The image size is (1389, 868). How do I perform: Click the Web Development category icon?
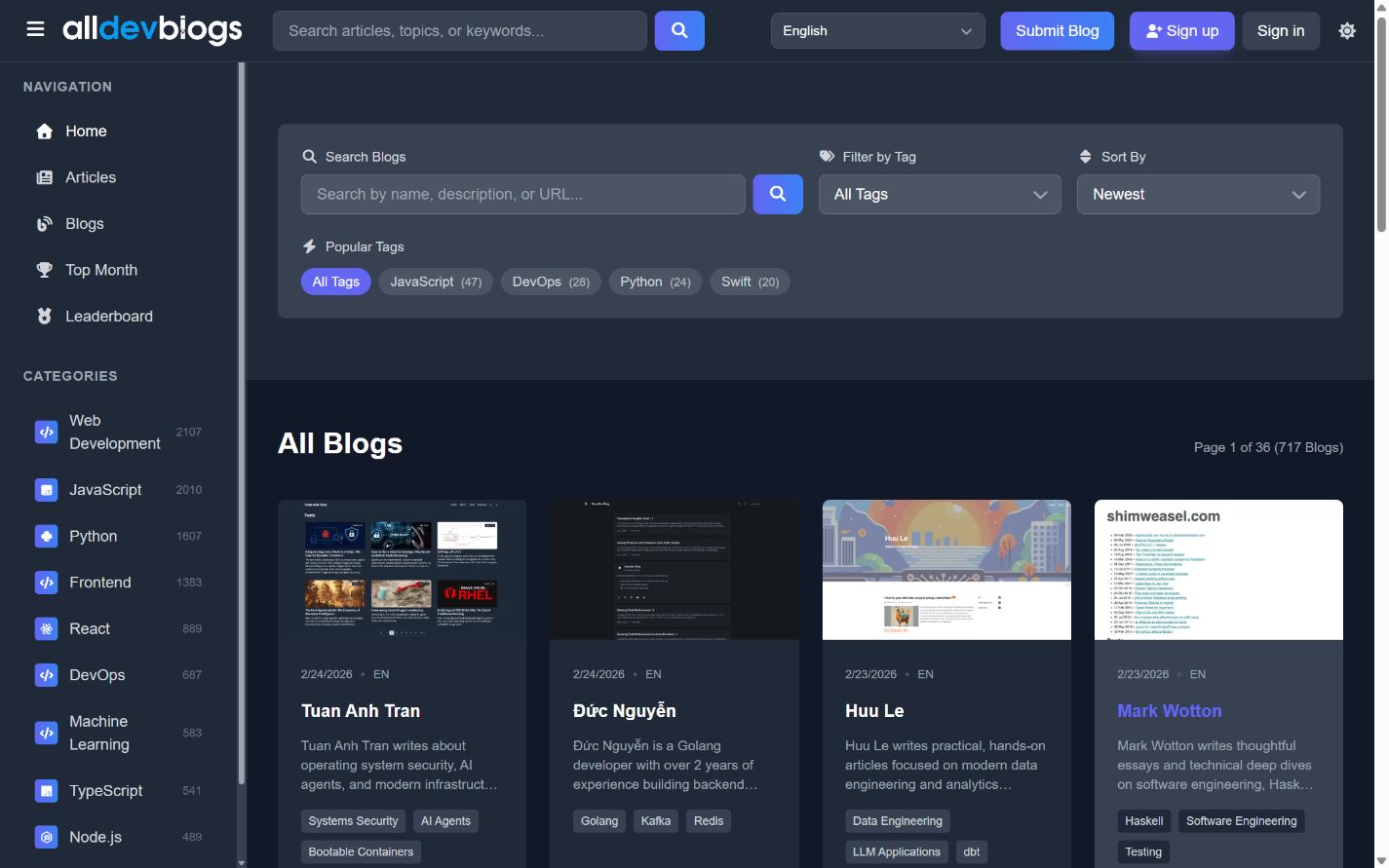click(46, 432)
